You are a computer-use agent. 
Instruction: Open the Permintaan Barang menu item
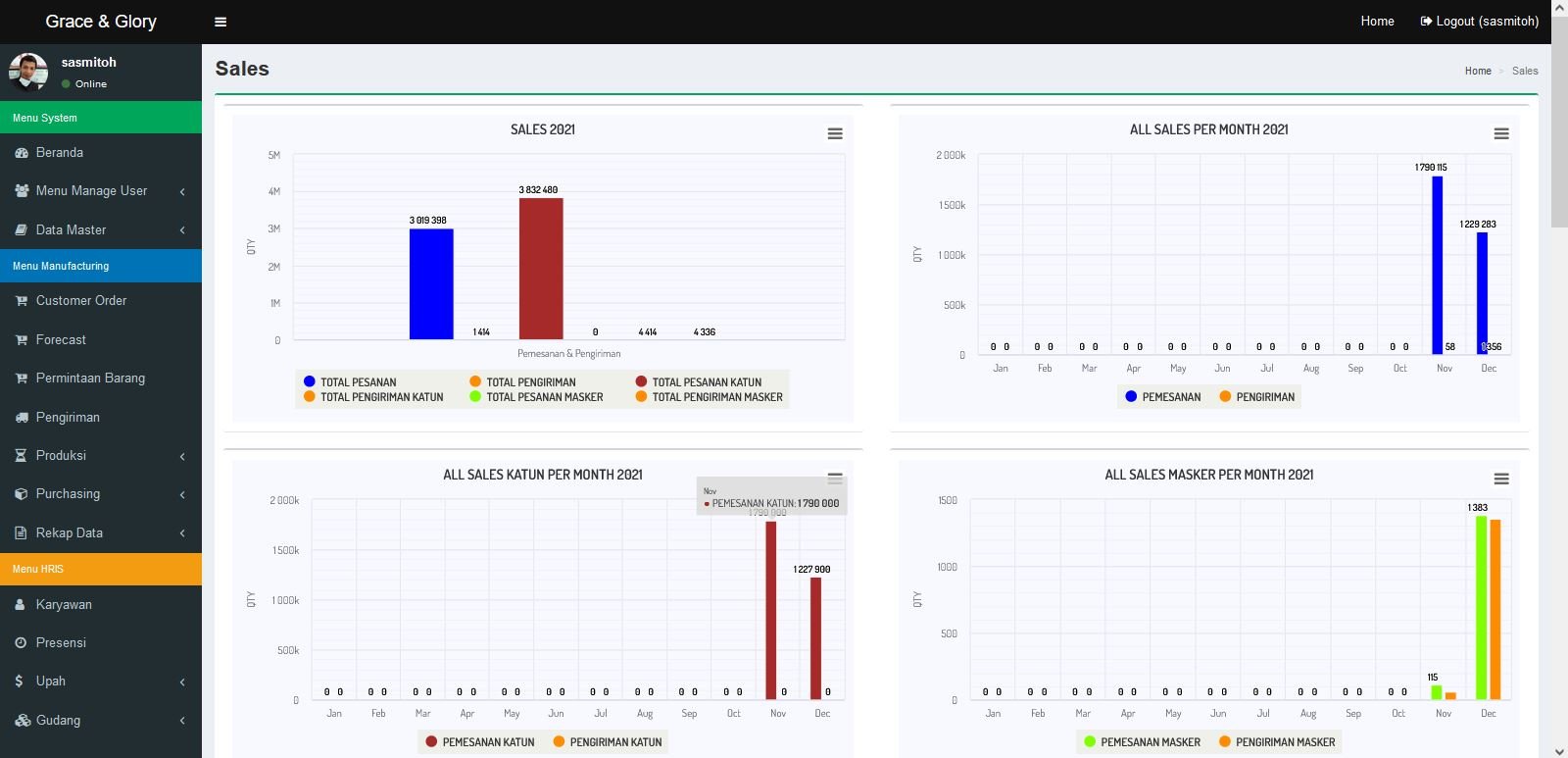click(x=90, y=379)
